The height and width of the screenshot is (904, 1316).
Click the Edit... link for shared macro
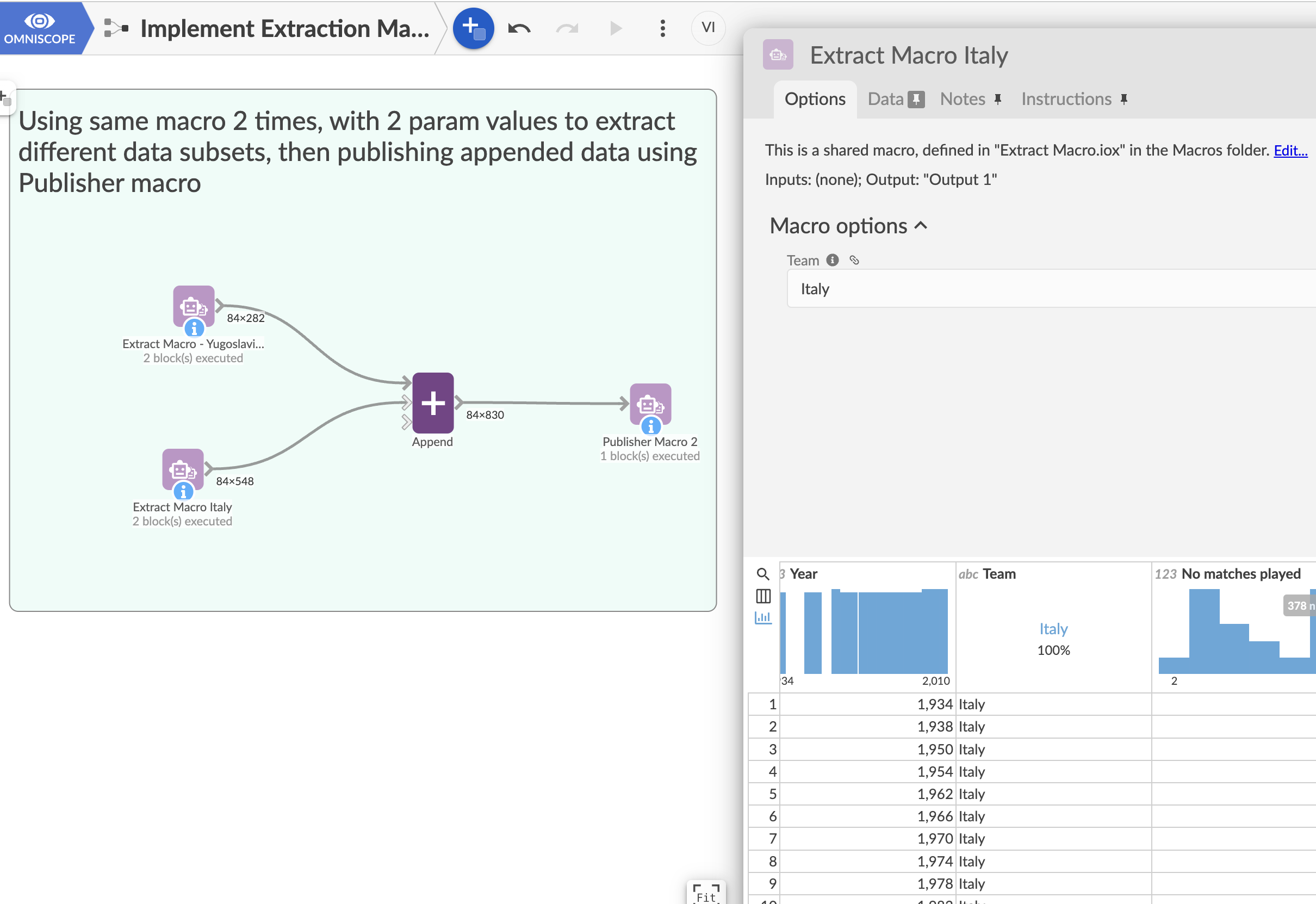(1290, 150)
